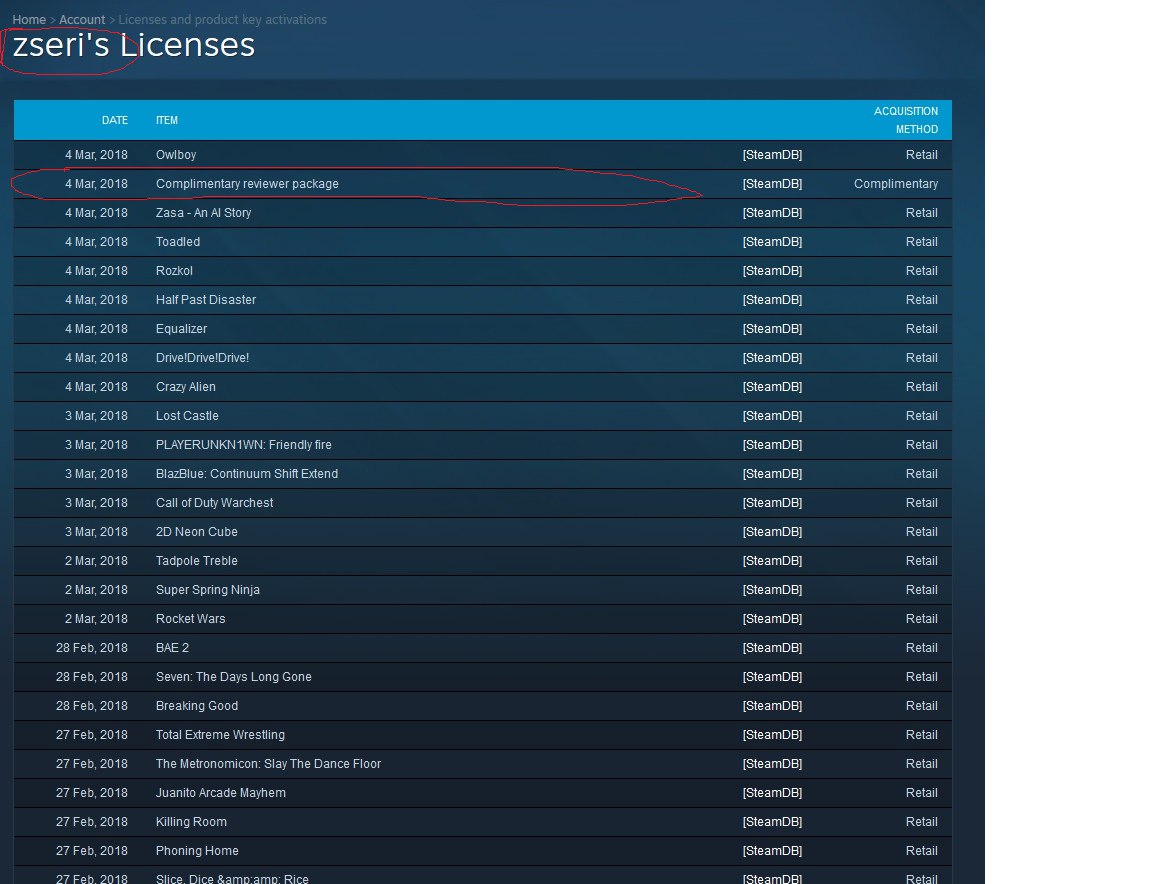Open SteamDB link for Super Spring Ninja
The image size is (1152, 884).
[772, 590]
